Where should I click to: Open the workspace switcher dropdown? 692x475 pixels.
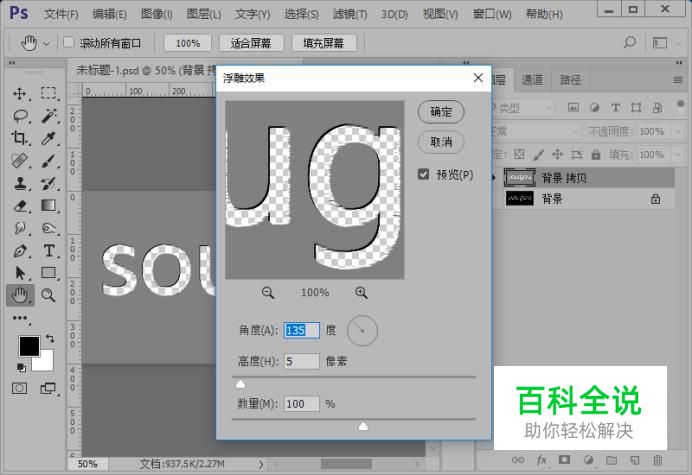pos(678,43)
